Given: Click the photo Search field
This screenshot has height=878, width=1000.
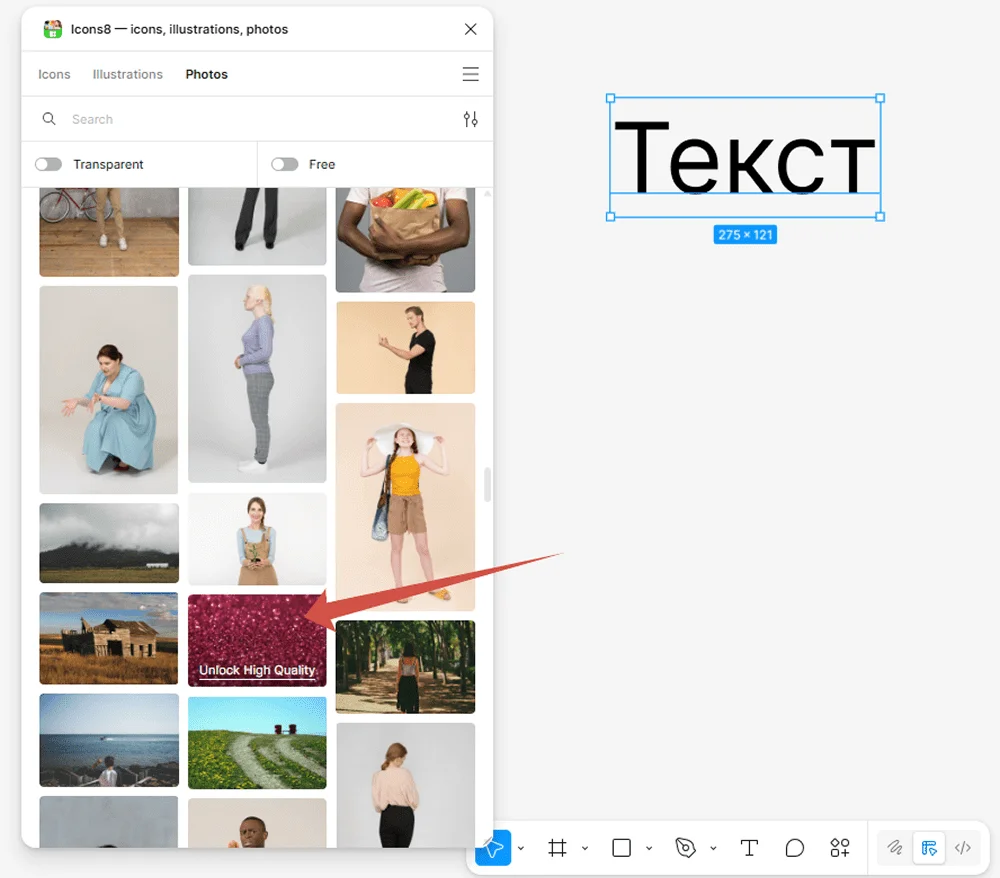Looking at the screenshot, I should click(250, 119).
